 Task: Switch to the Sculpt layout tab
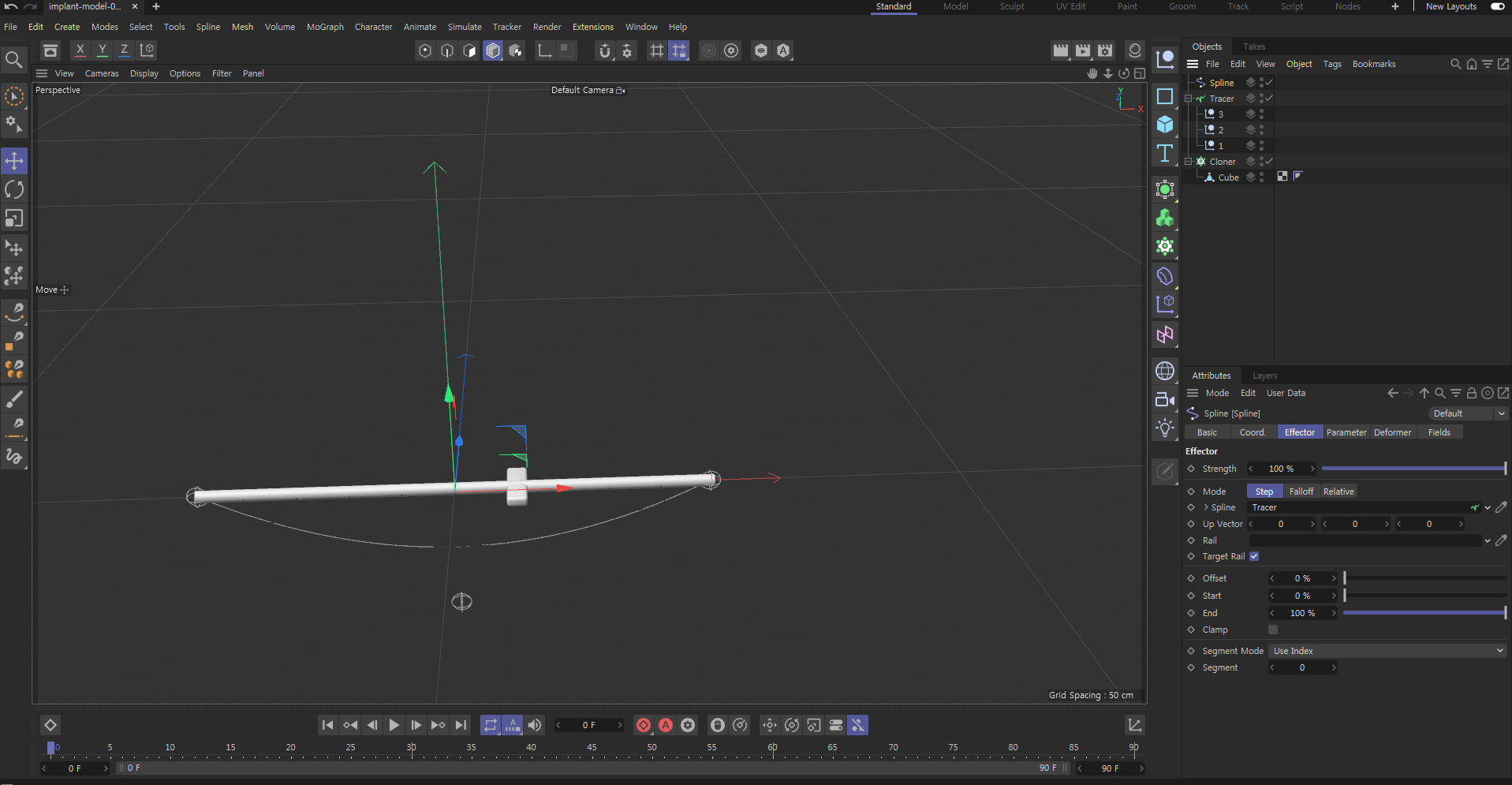pos(1012,6)
